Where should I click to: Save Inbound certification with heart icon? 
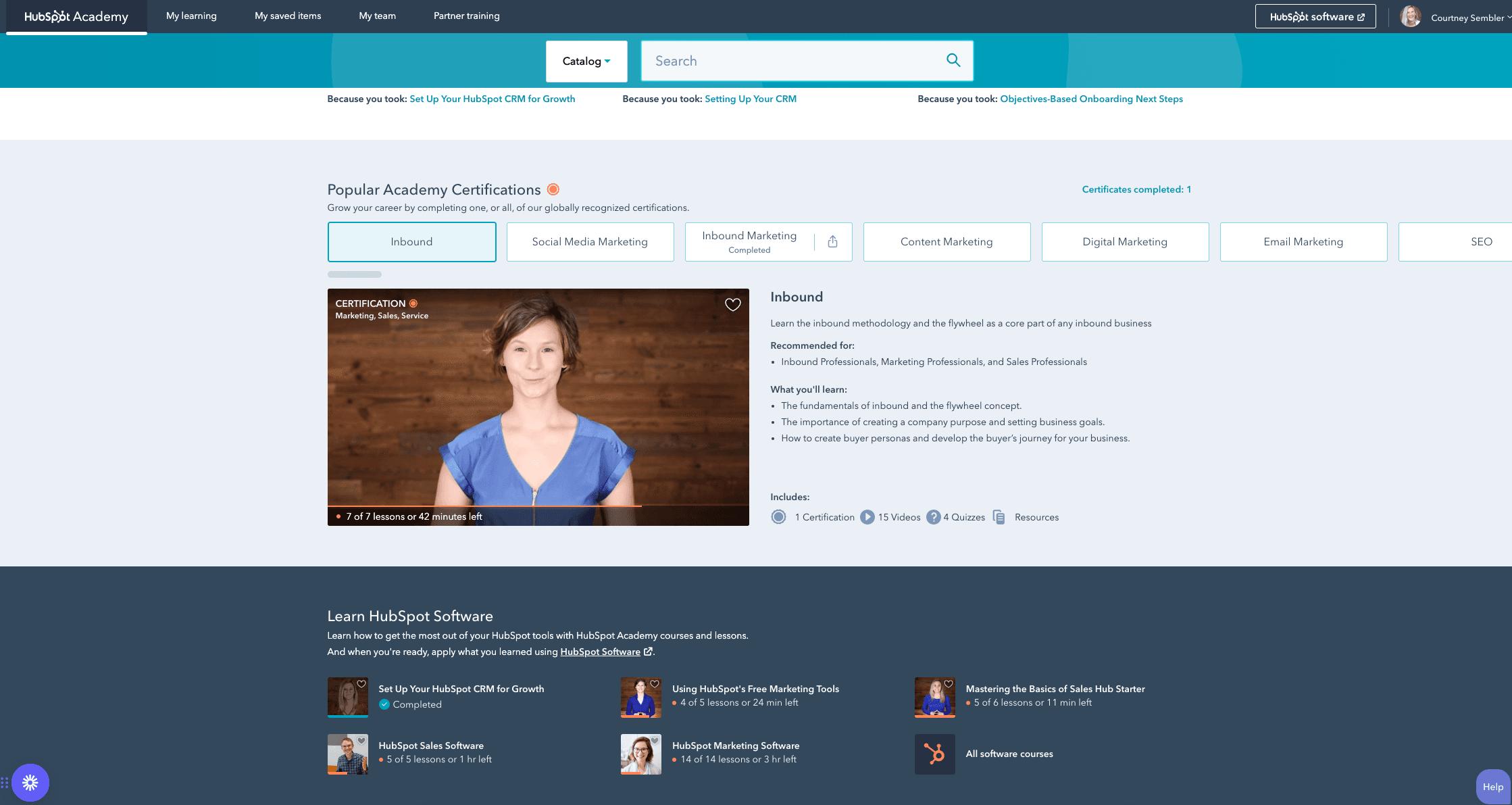tap(732, 305)
